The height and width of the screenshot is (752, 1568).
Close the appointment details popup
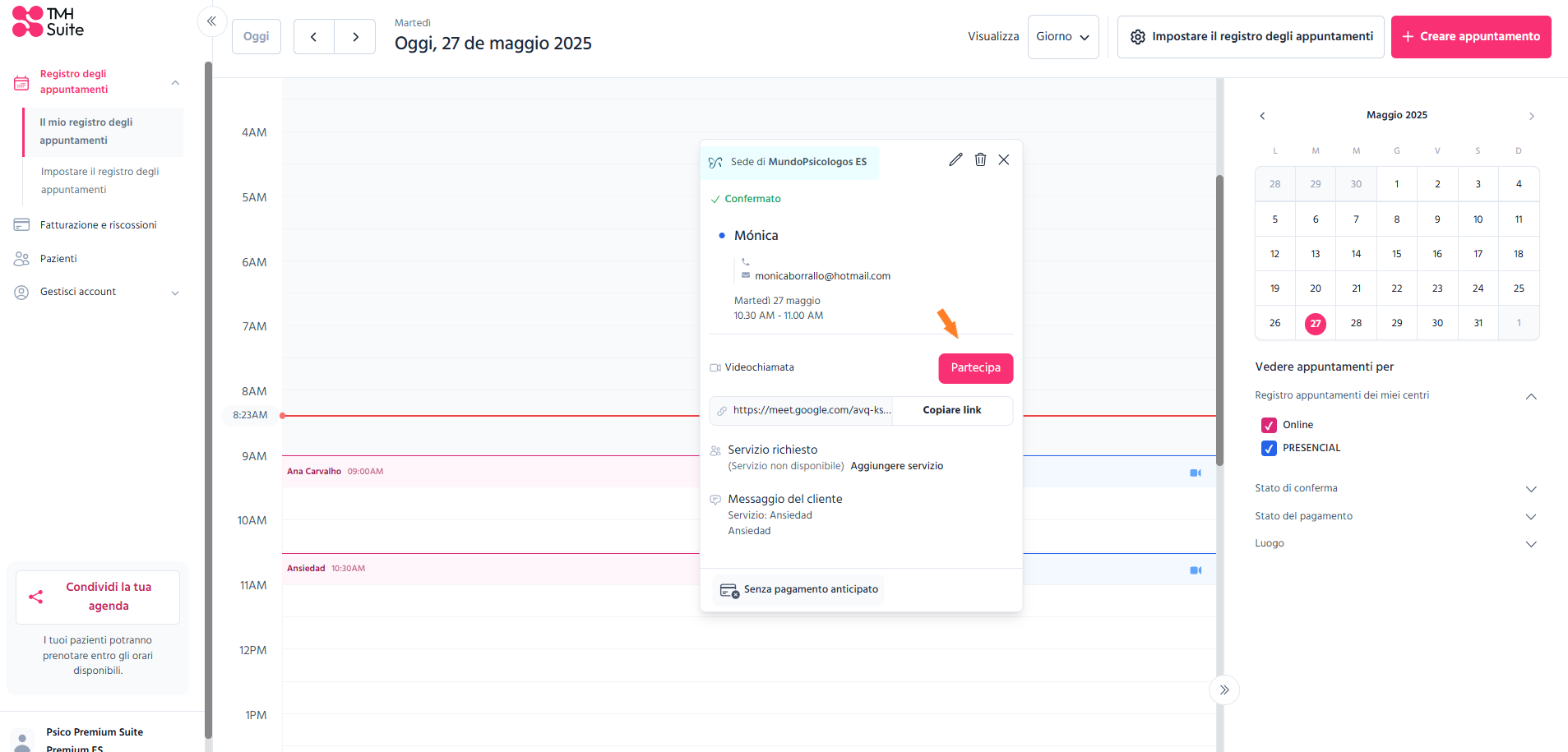[1004, 159]
